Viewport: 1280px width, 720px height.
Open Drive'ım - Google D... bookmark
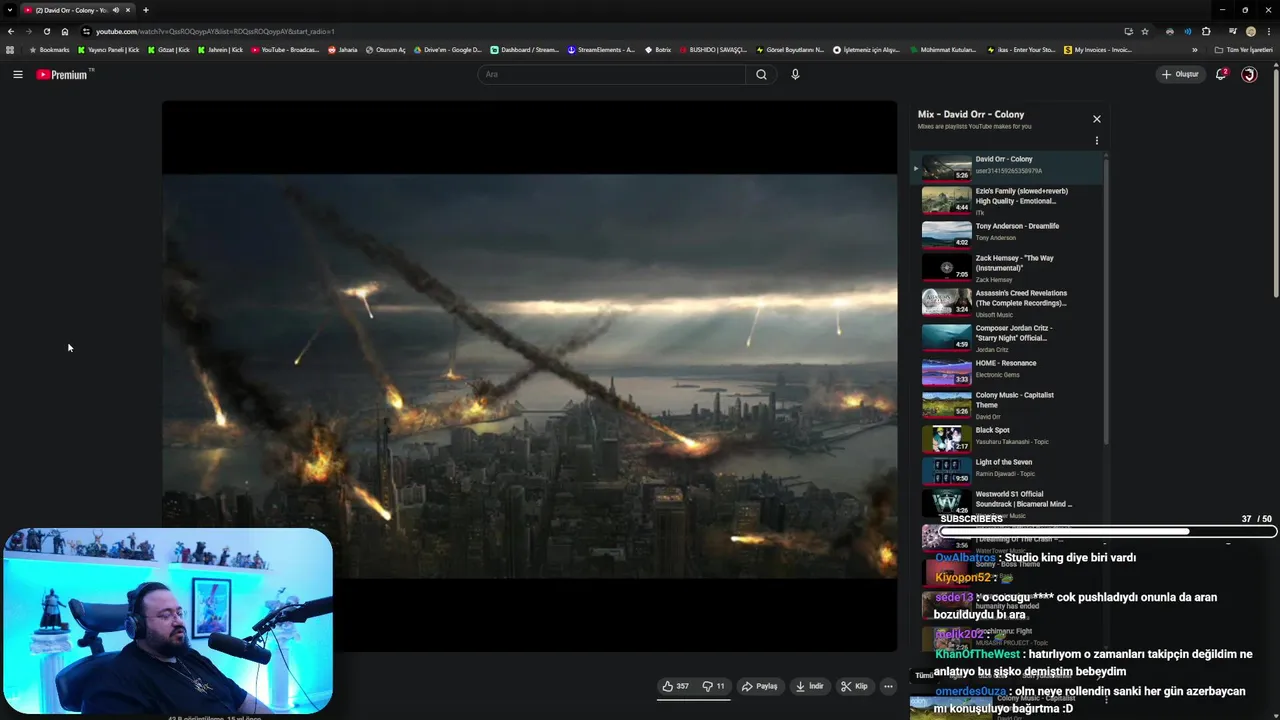(x=447, y=49)
